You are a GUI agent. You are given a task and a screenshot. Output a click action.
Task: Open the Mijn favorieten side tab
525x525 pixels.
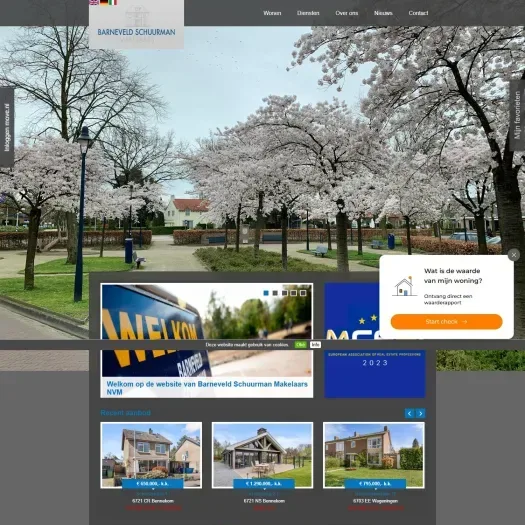tap(517, 115)
